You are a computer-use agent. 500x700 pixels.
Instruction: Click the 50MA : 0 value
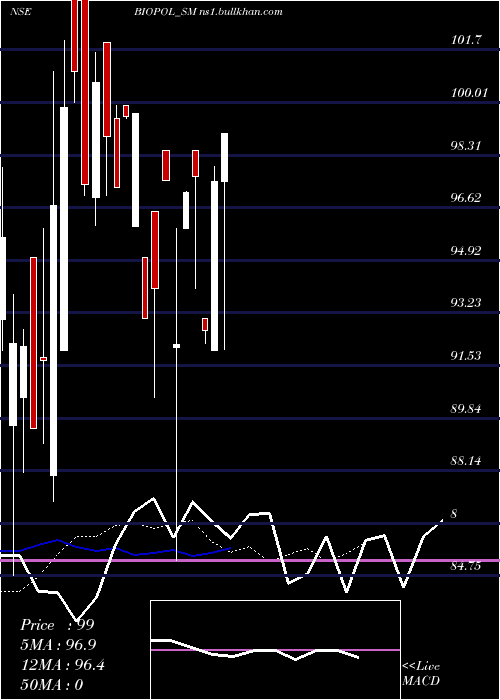click(x=52, y=684)
